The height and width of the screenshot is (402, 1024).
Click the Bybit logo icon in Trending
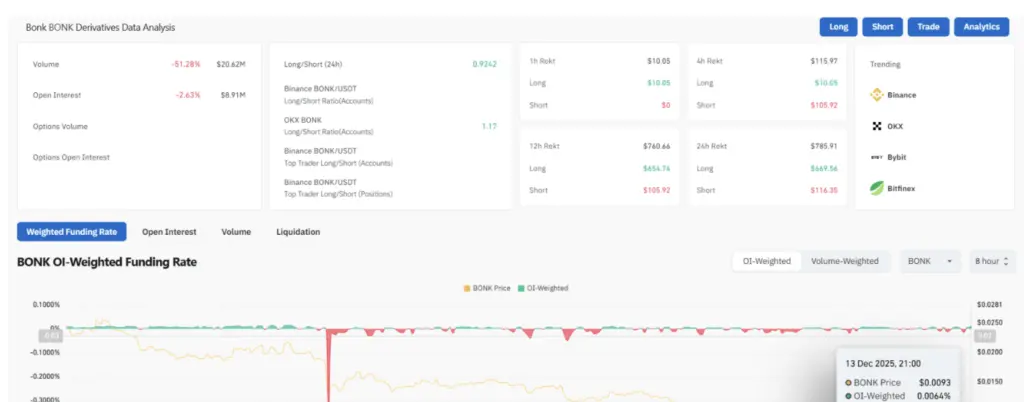[877, 157]
